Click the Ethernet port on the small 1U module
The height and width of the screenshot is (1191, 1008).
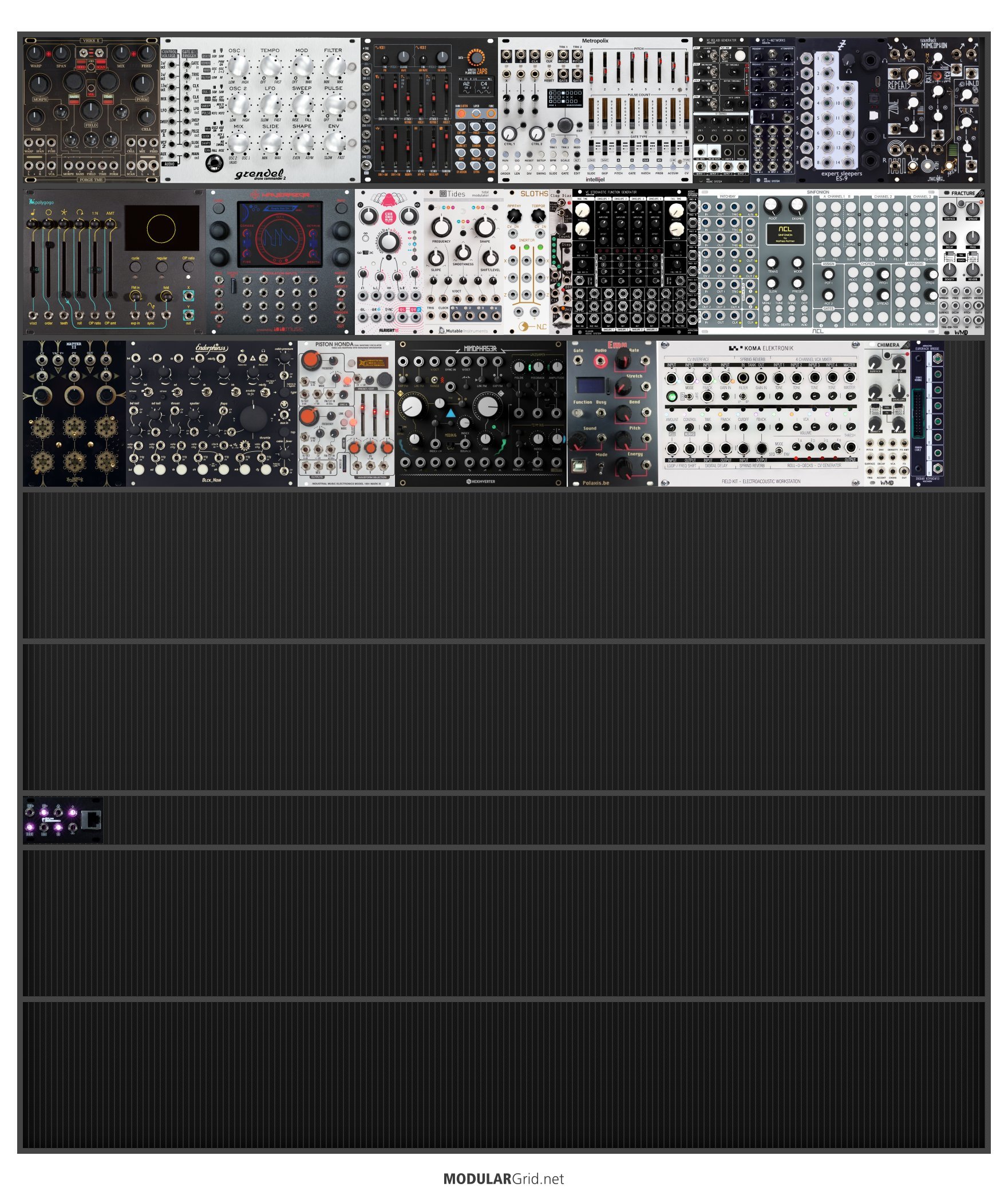pyautogui.click(x=92, y=820)
